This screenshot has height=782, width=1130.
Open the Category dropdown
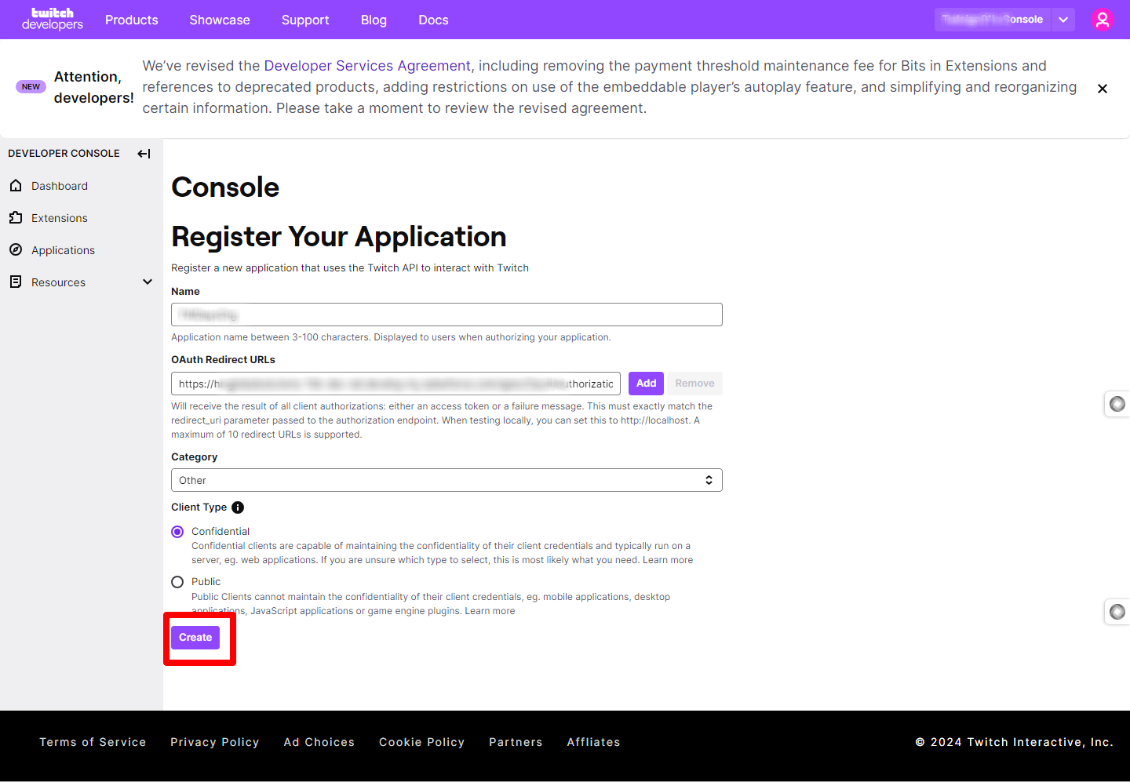(x=446, y=480)
